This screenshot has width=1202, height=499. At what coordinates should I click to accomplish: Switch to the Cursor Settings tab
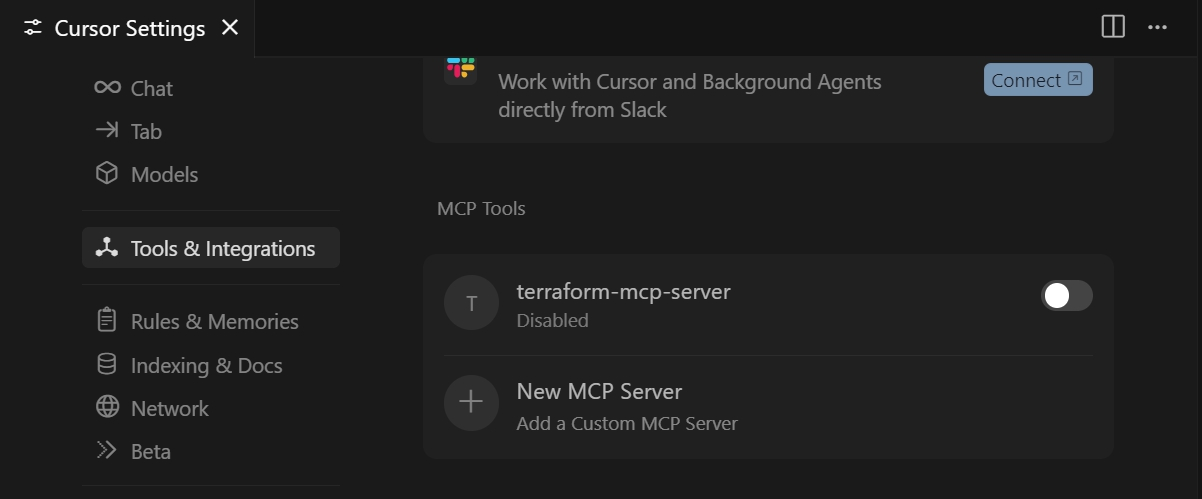129,28
